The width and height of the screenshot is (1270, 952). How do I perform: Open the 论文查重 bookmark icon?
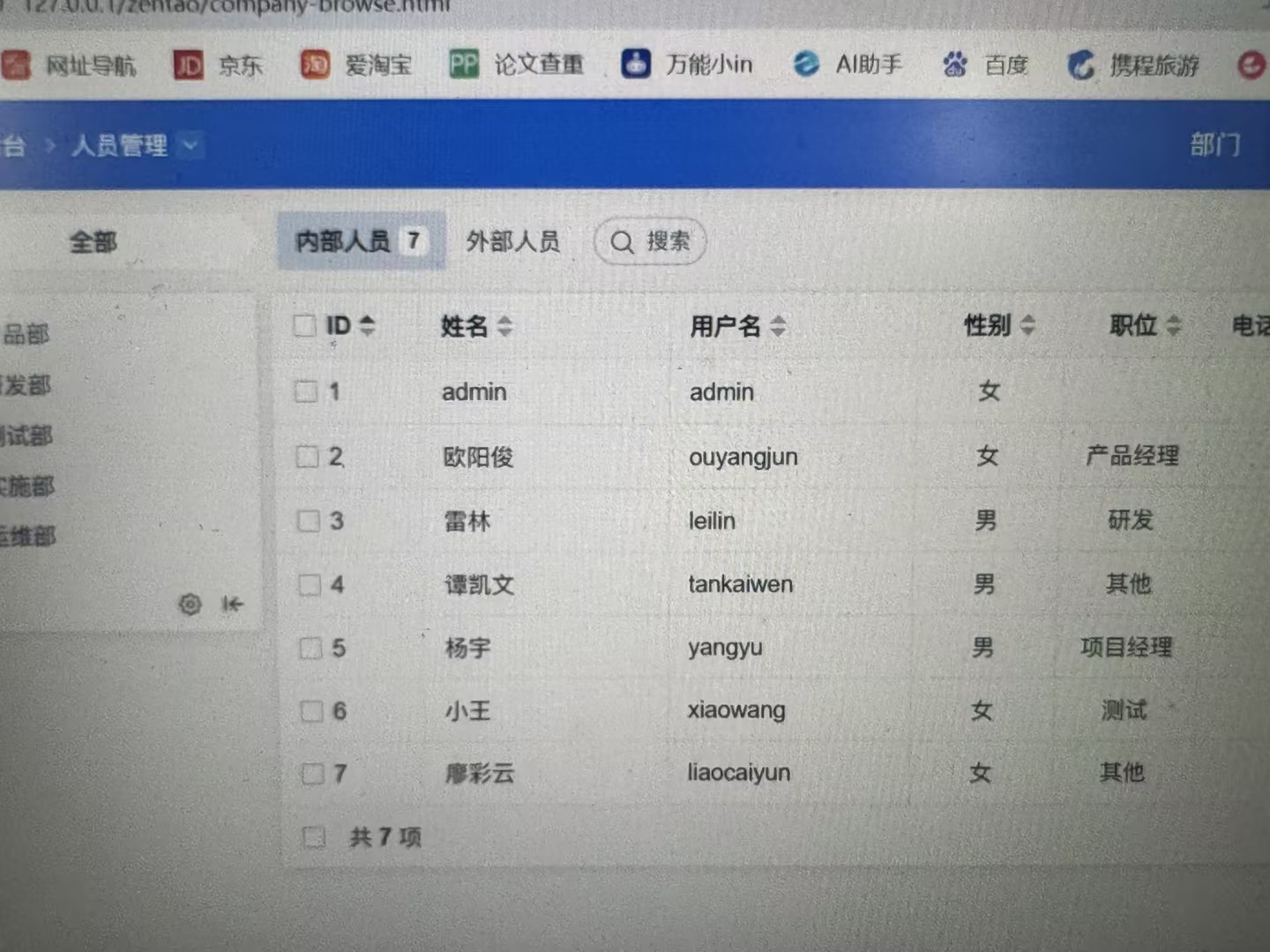tap(463, 63)
